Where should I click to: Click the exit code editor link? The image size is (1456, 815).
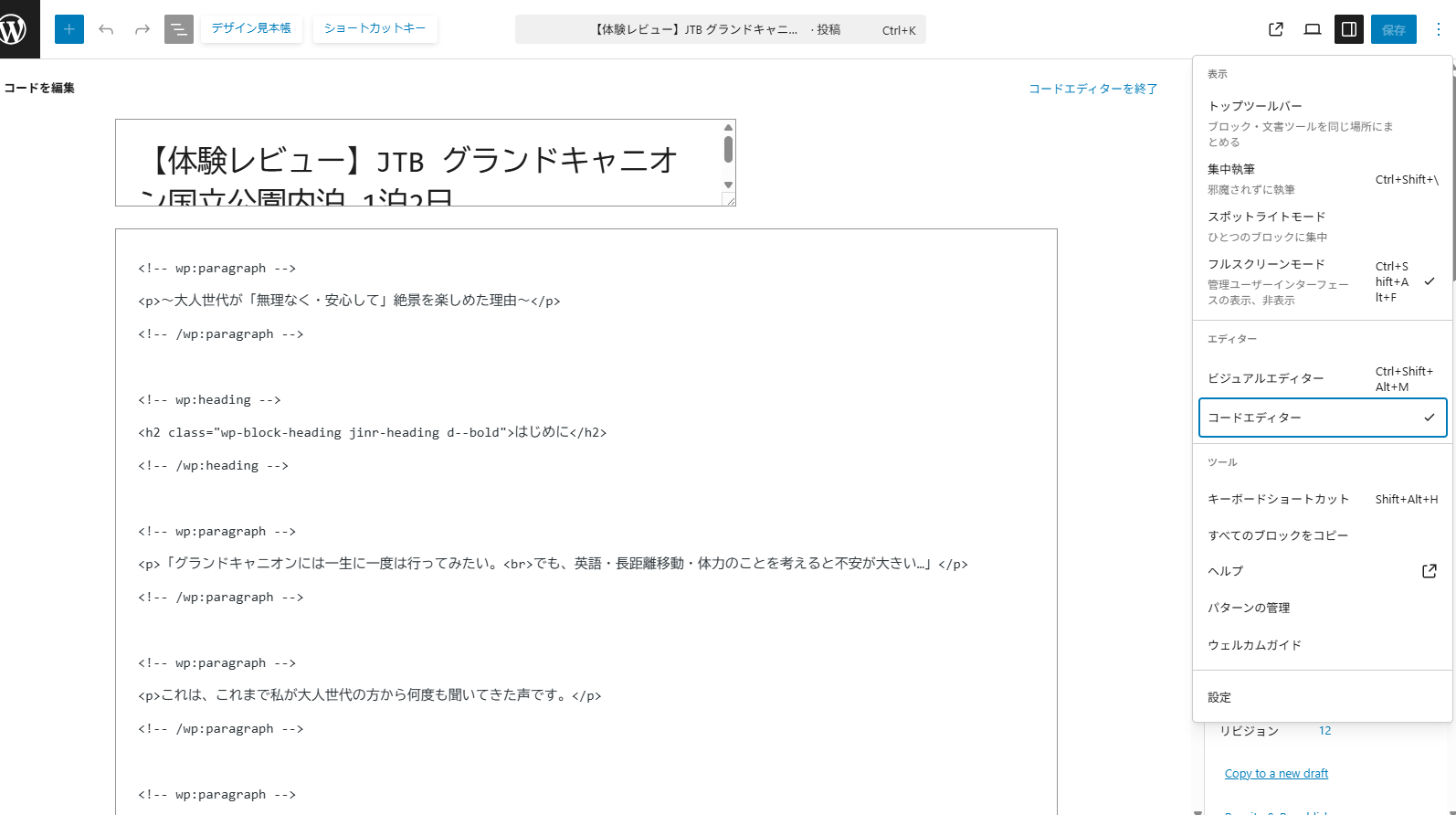(x=1092, y=89)
